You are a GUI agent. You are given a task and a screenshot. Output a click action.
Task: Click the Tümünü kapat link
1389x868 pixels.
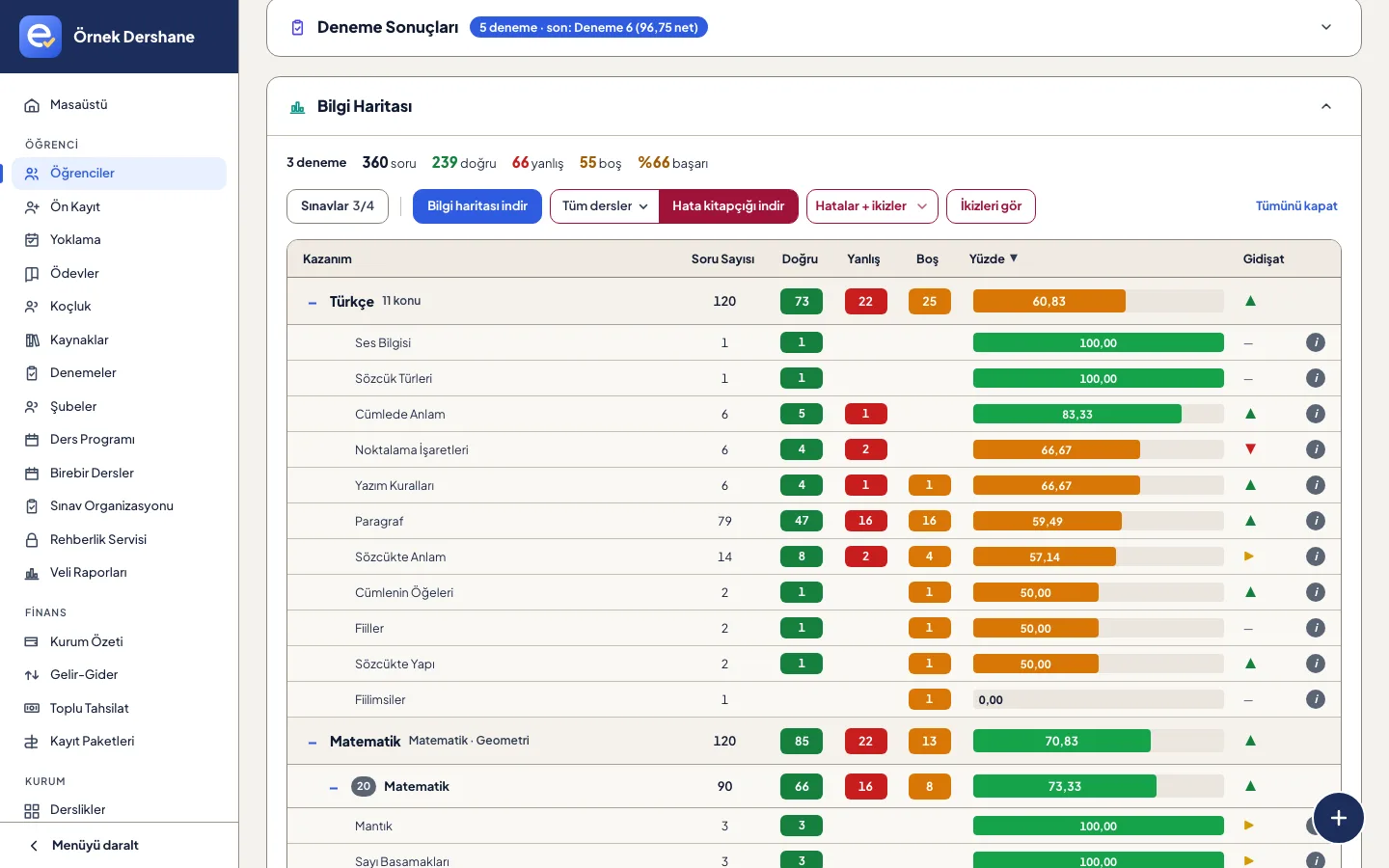(1296, 206)
